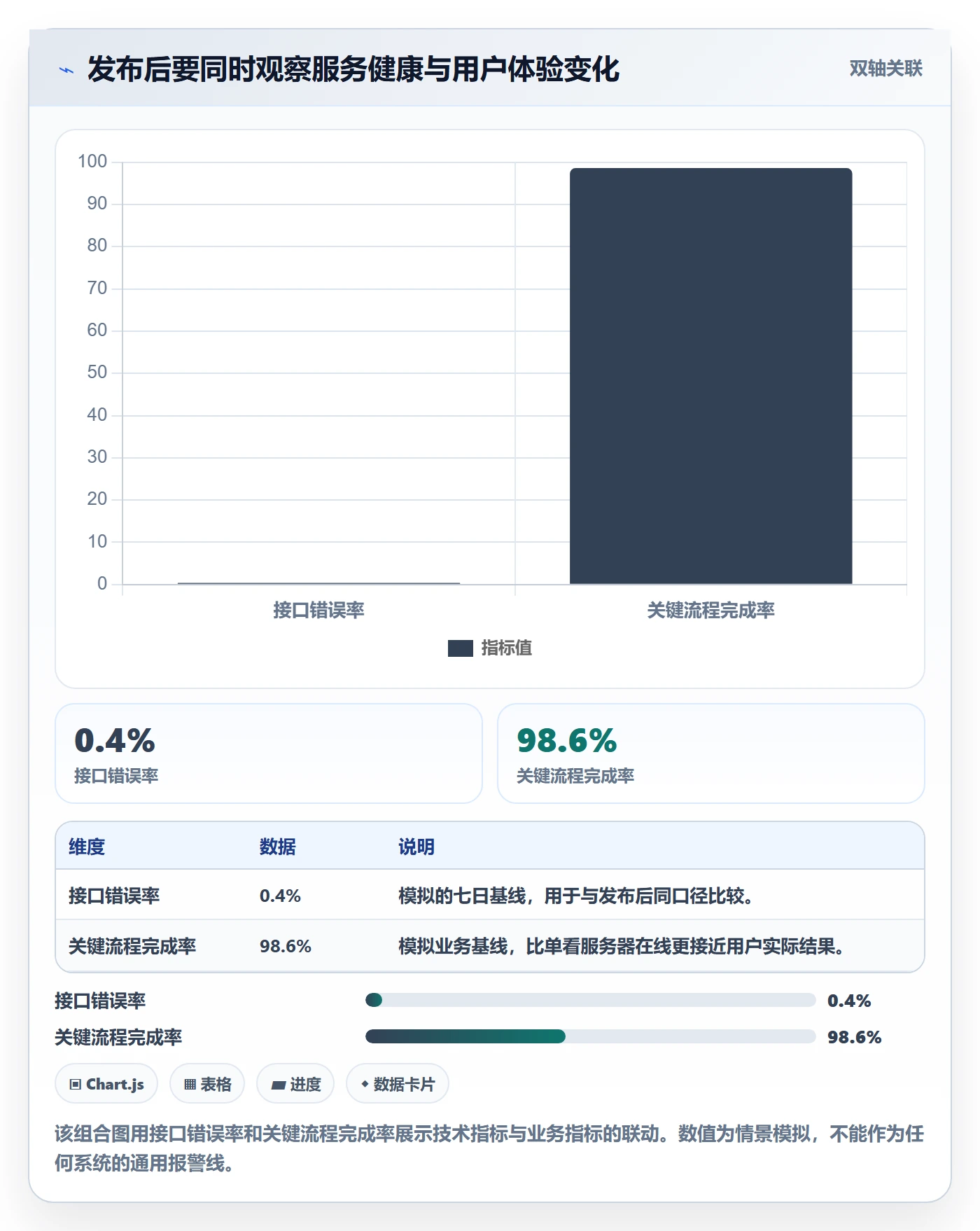Viewport: 980px width, 1231px height.
Task: Click the 双轴关联 tag in the header
Action: click(885, 69)
